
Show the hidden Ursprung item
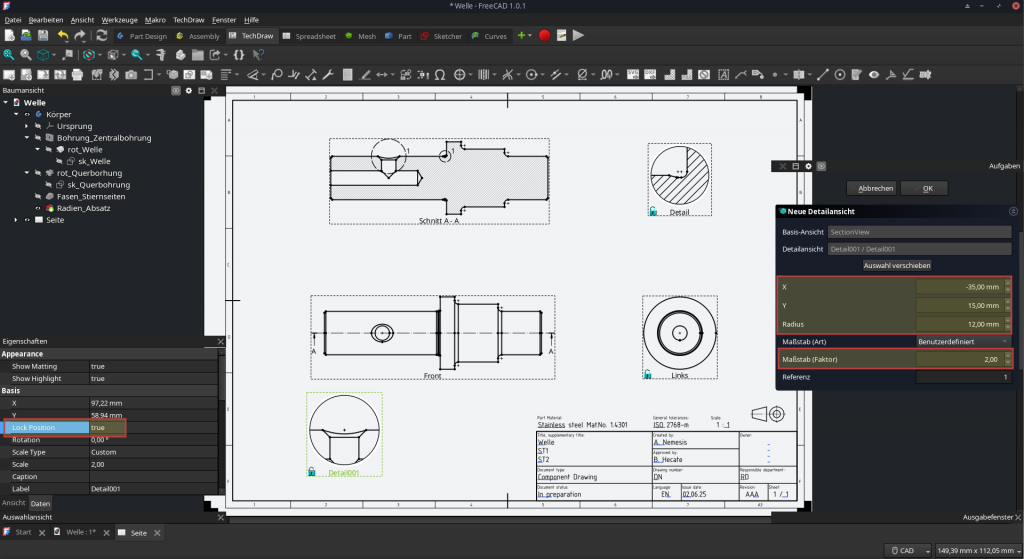point(38,127)
